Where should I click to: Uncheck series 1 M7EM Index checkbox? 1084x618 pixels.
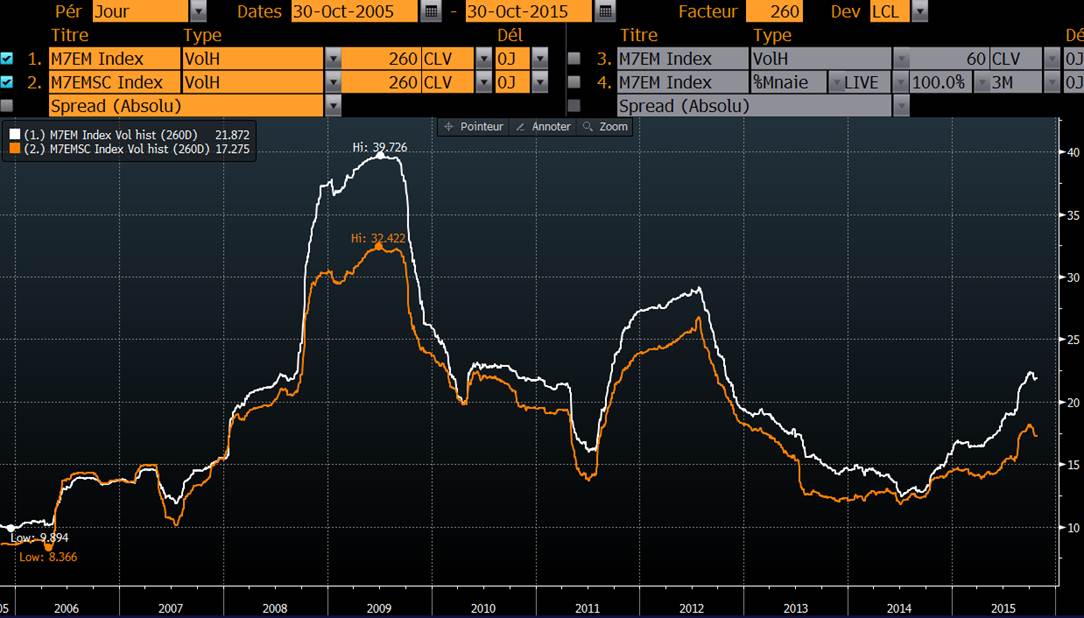click(x=7, y=59)
